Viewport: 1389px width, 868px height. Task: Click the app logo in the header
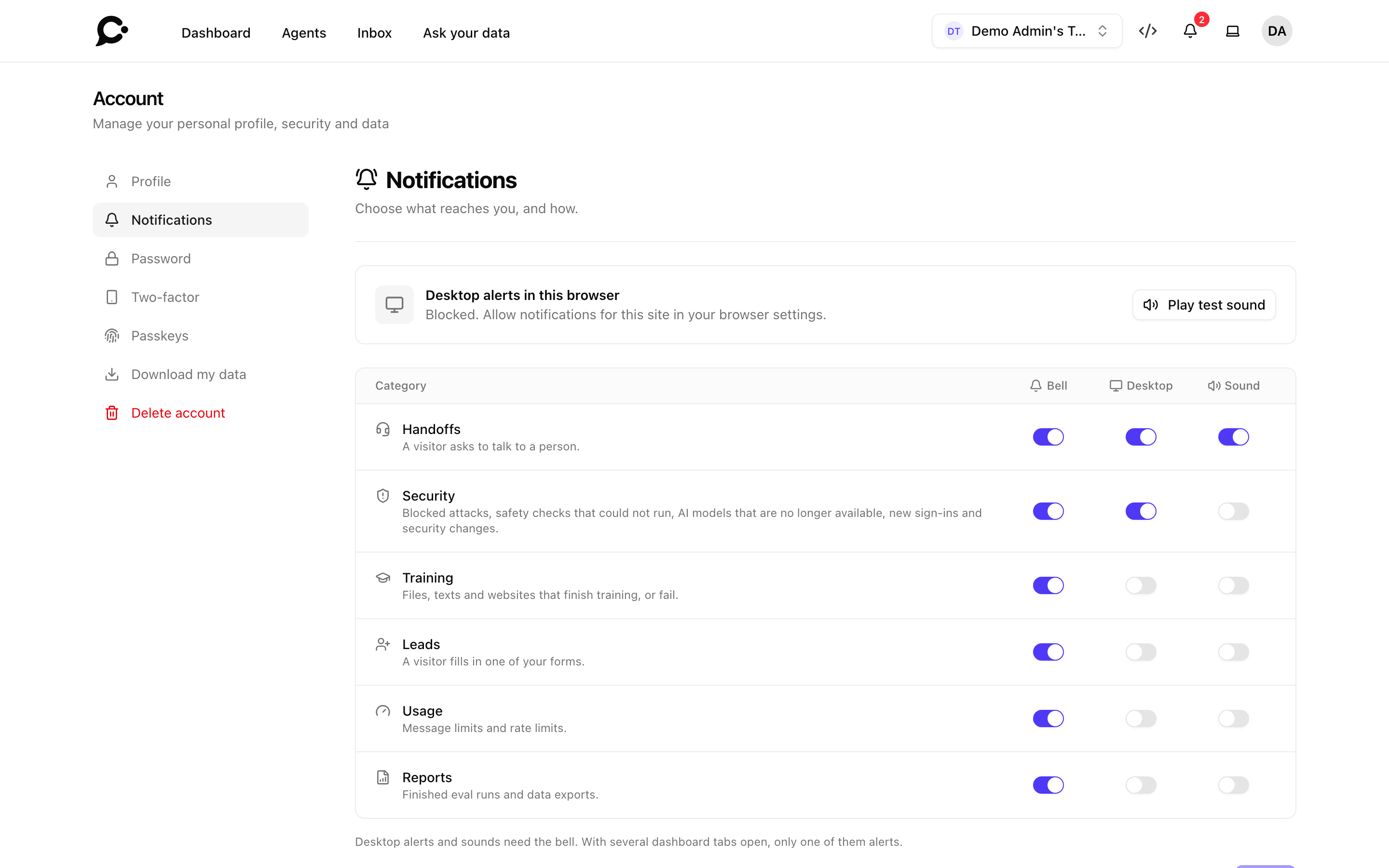112,31
